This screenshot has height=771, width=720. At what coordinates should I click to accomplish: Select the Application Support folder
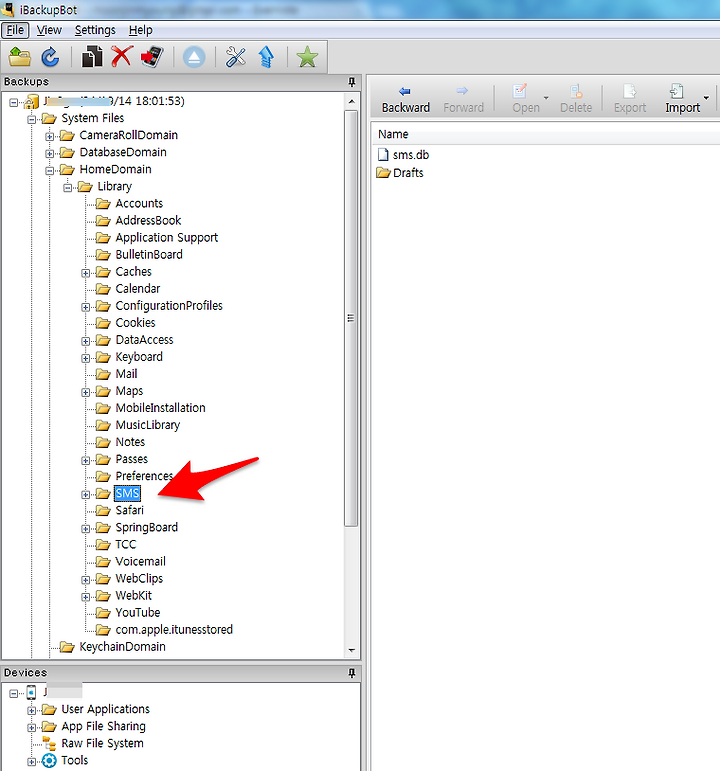point(166,237)
